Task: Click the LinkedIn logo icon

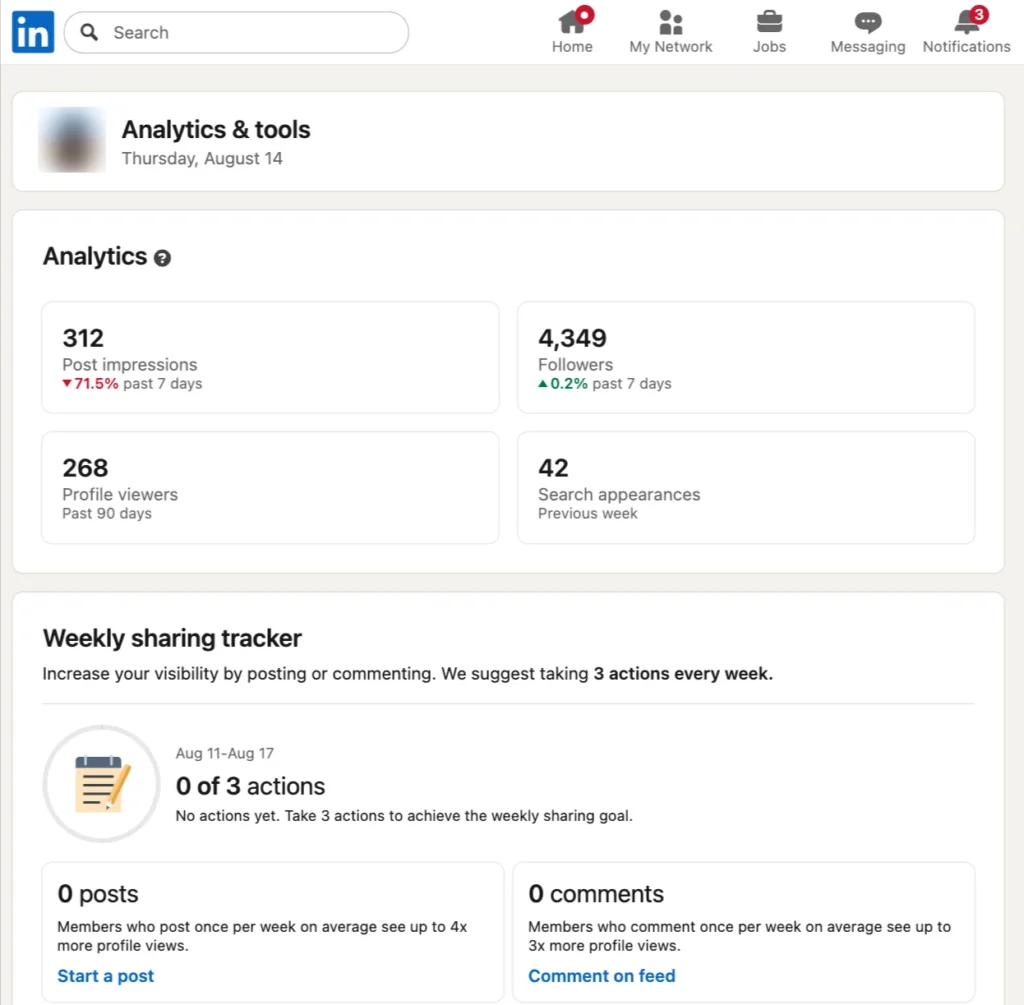Action: tap(33, 32)
